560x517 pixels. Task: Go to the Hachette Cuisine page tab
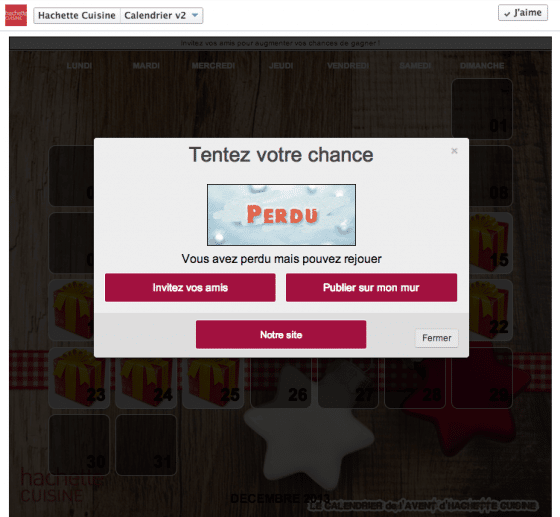point(77,16)
